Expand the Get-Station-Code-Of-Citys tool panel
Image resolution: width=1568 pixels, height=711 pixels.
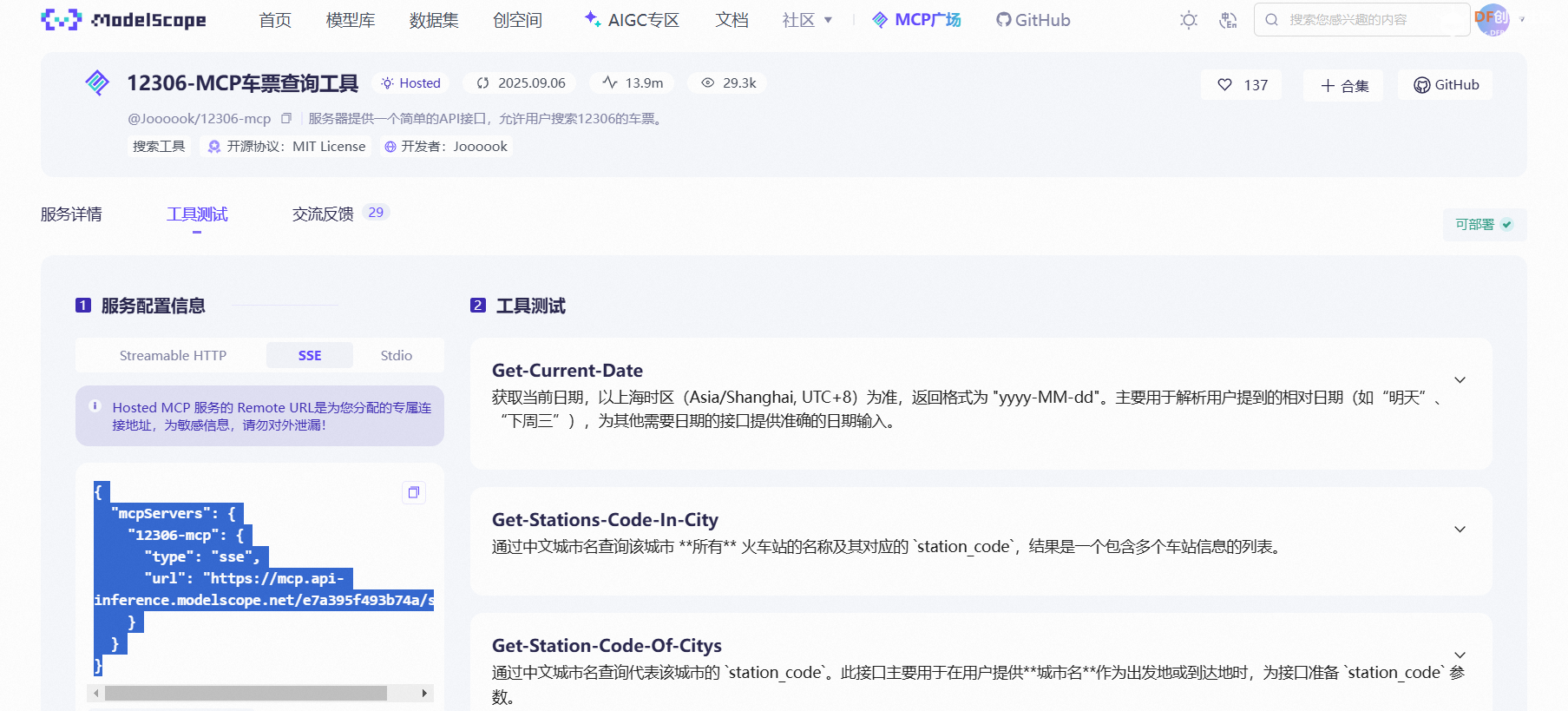pyautogui.click(x=1460, y=655)
